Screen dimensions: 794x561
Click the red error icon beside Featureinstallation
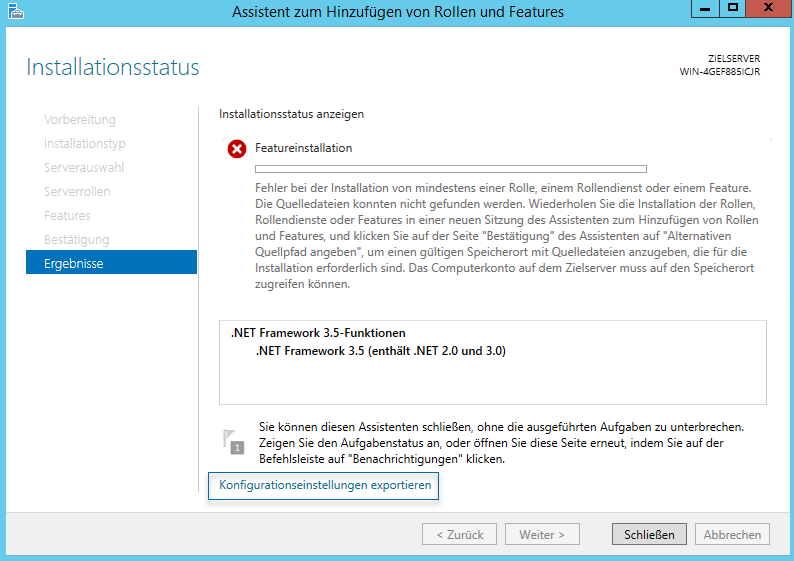pos(236,149)
